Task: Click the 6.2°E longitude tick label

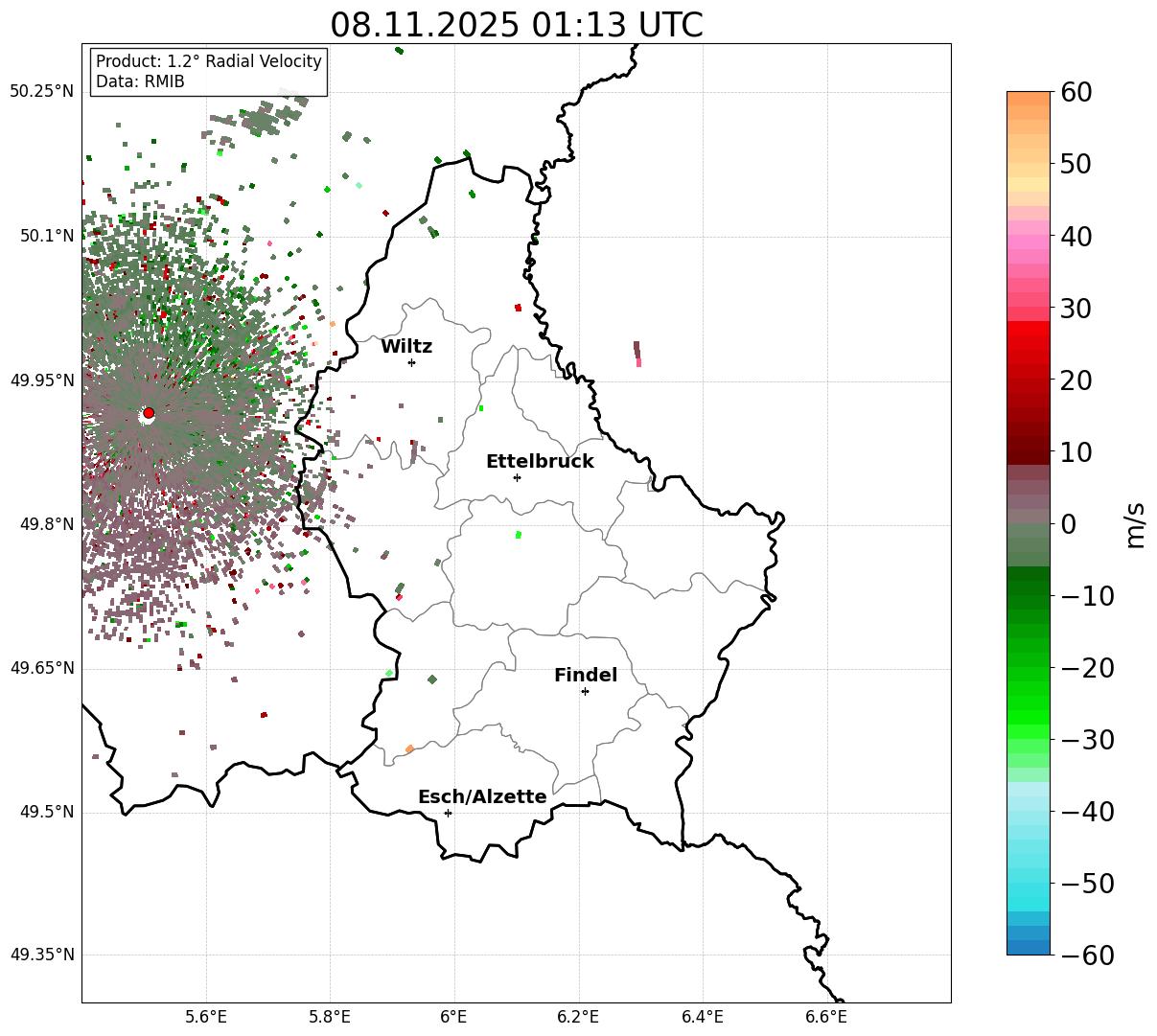Action: pos(578,1016)
